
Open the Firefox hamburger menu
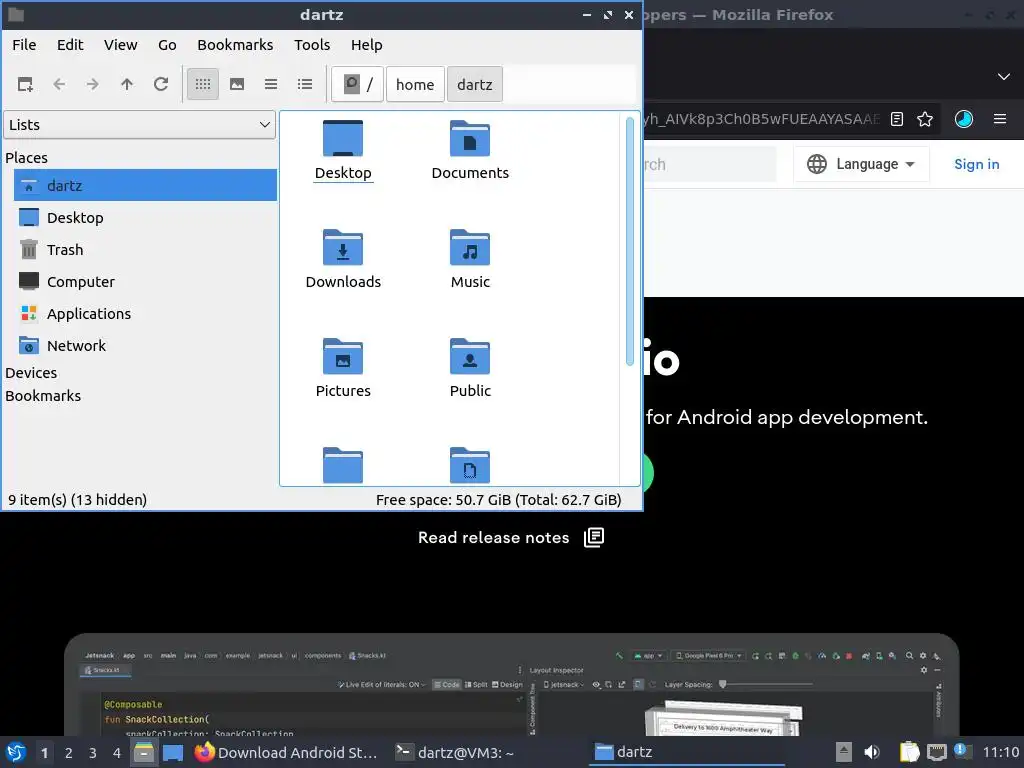pyautogui.click(x=999, y=119)
